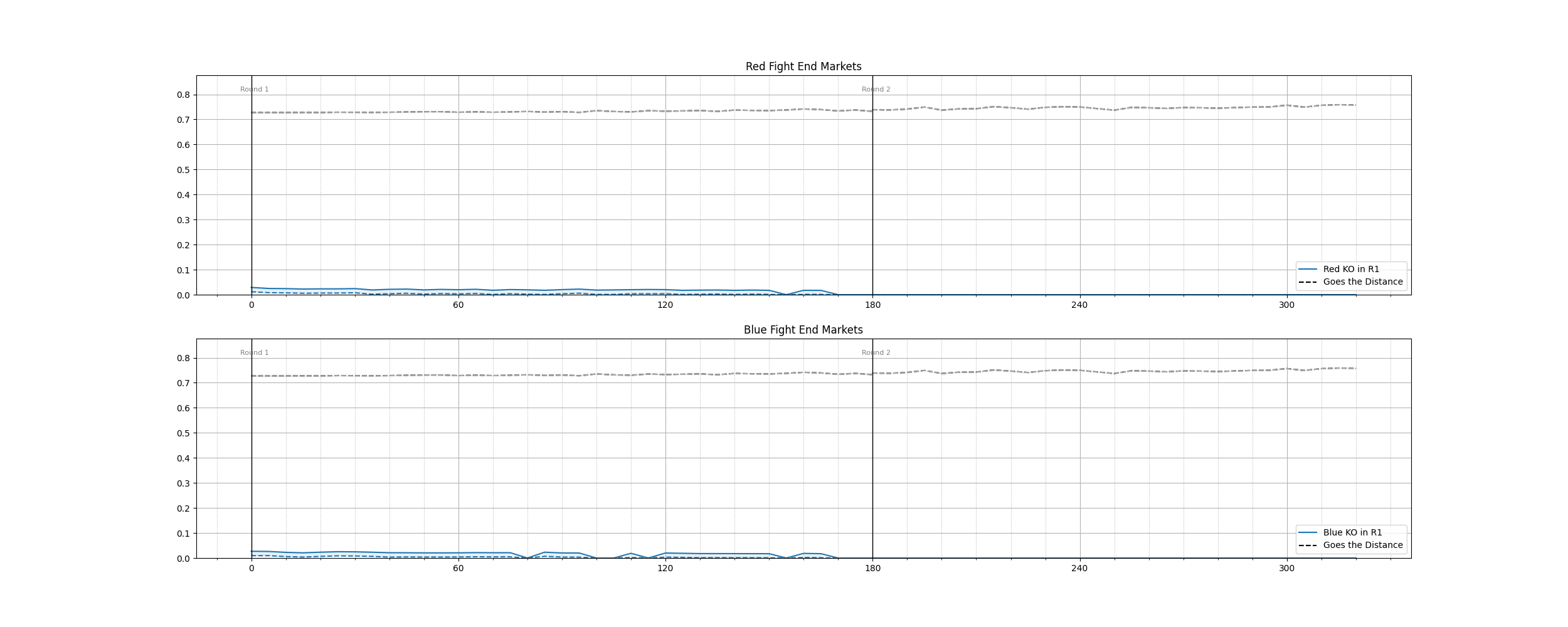Click dashed line swatch in Blue chart legend

1307,545
